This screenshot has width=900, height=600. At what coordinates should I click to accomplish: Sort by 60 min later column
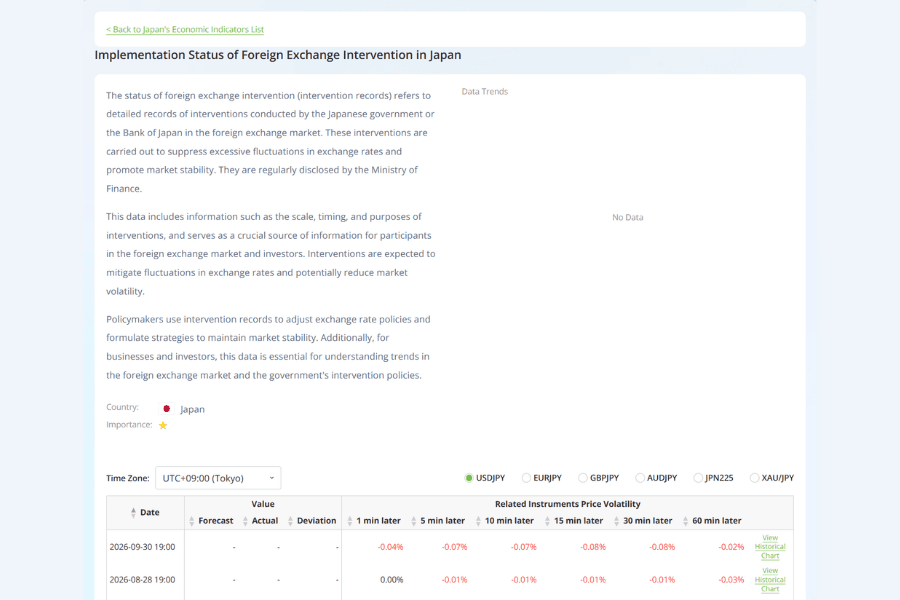click(712, 521)
